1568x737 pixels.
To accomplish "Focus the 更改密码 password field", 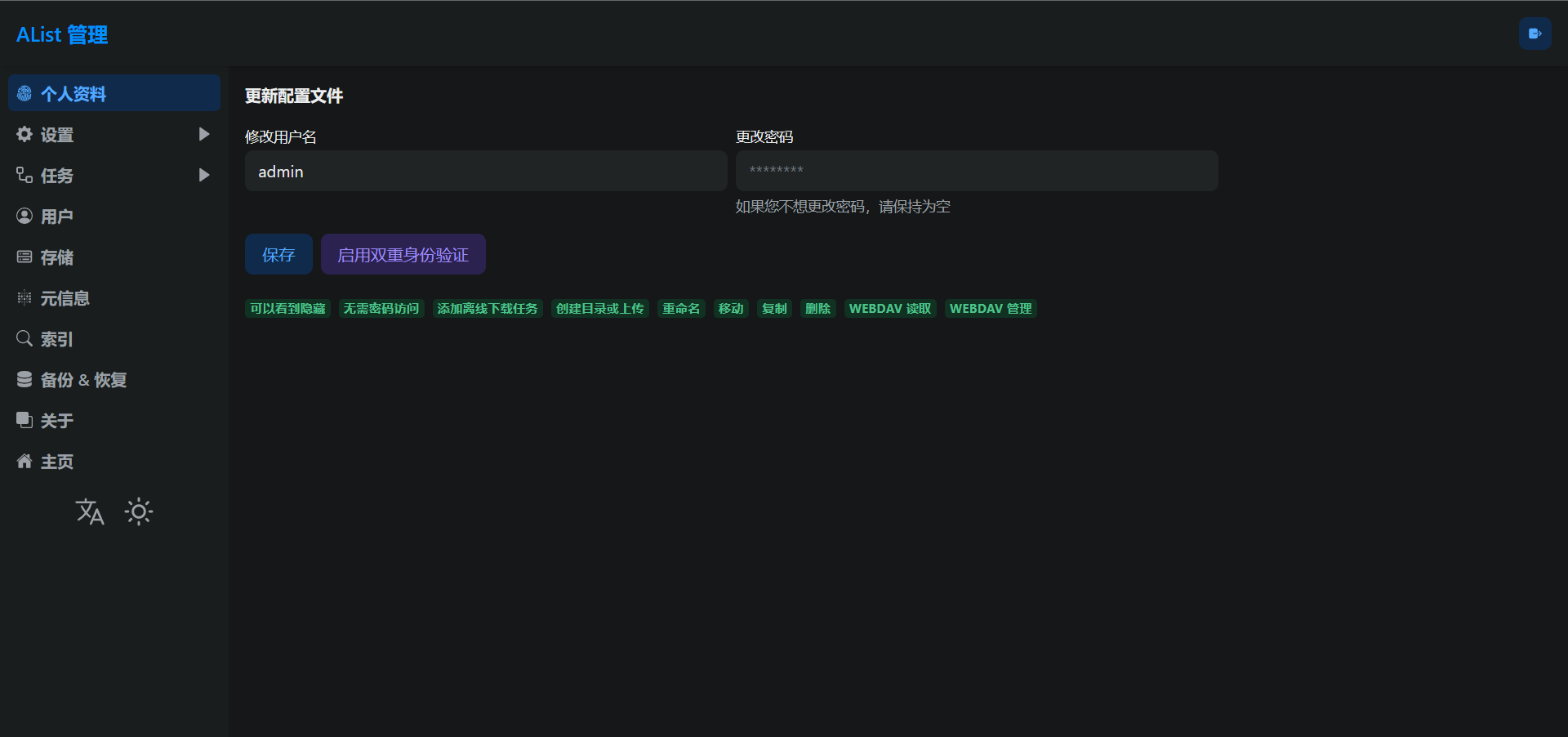I will (977, 171).
